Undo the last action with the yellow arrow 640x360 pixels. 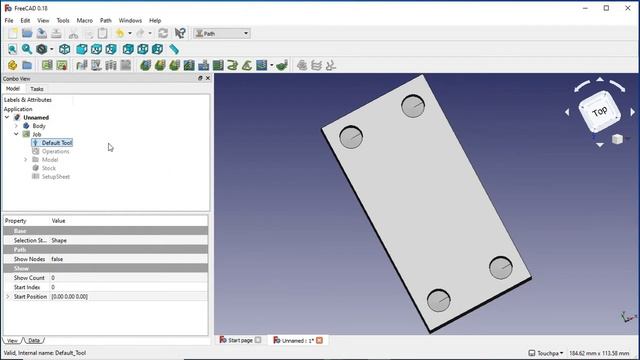click(120, 33)
